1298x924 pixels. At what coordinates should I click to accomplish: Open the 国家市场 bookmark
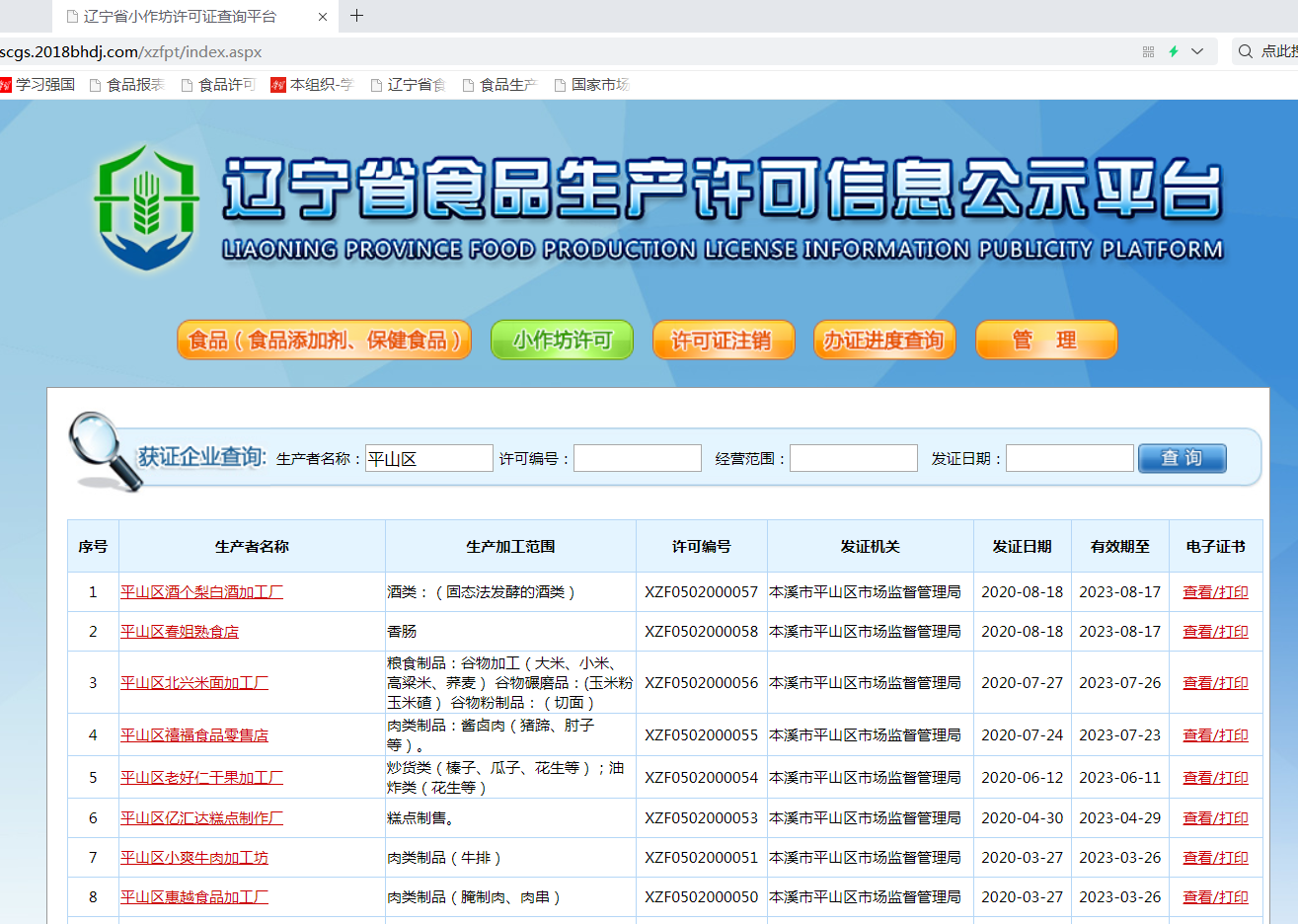591,85
